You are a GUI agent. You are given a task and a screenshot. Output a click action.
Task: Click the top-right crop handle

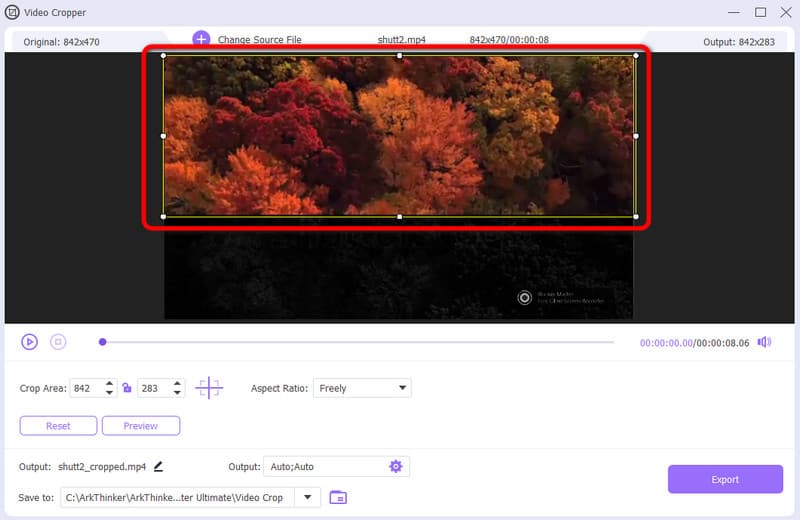click(x=636, y=56)
